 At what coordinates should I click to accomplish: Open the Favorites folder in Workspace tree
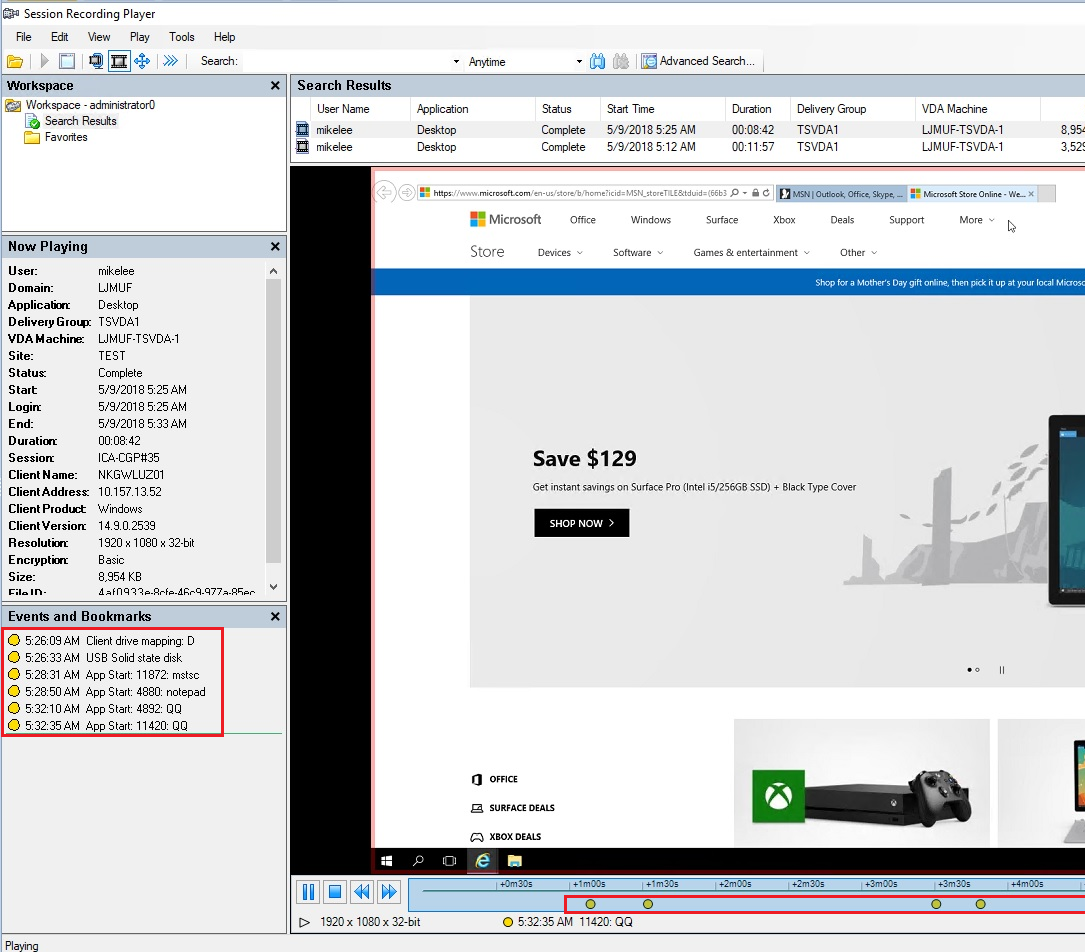click(x=66, y=137)
